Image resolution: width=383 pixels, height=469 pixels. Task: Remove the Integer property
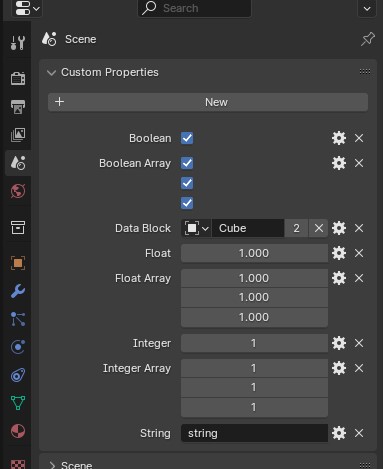pos(359,343)
